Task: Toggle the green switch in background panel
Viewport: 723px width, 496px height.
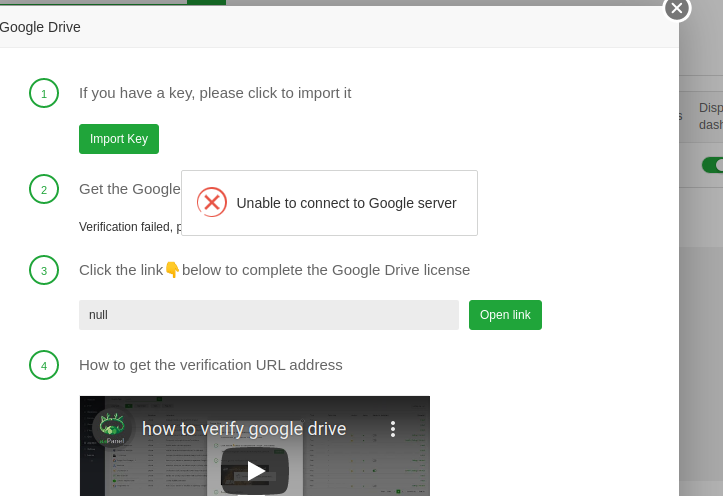Action: point(712,165)
